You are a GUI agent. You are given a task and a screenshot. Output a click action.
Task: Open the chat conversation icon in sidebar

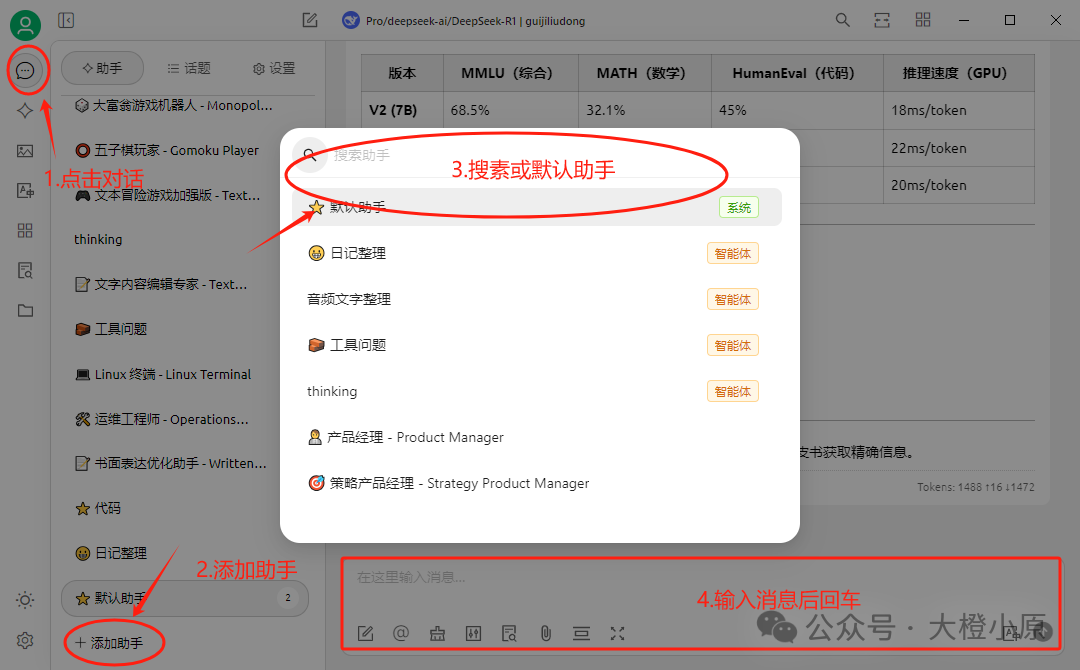point(25,70)
